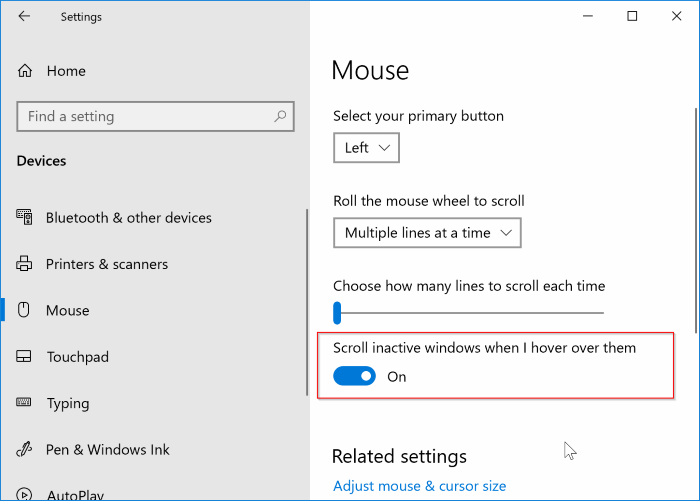Expand the Multiple lines at a time dropdown
Viewport: 700px width, 501px height.
427,233
